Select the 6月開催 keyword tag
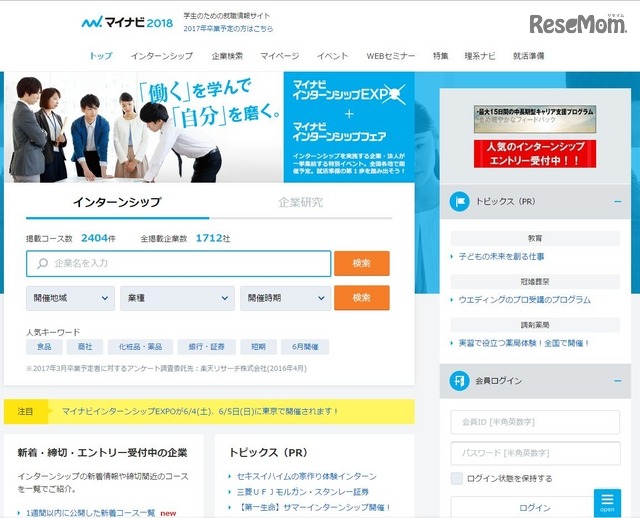Viewport: 640px width, 518px height. pyautogui.click(x=305, y=347)
